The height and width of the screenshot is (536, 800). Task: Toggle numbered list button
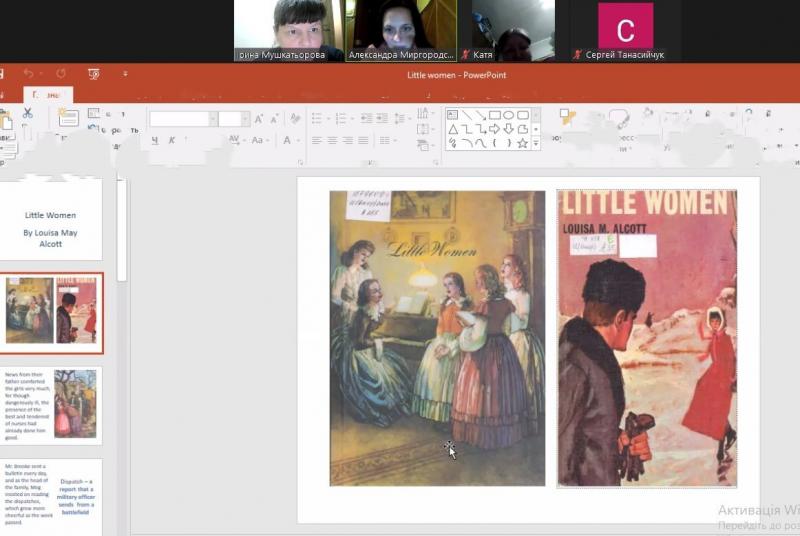point(341,119)
